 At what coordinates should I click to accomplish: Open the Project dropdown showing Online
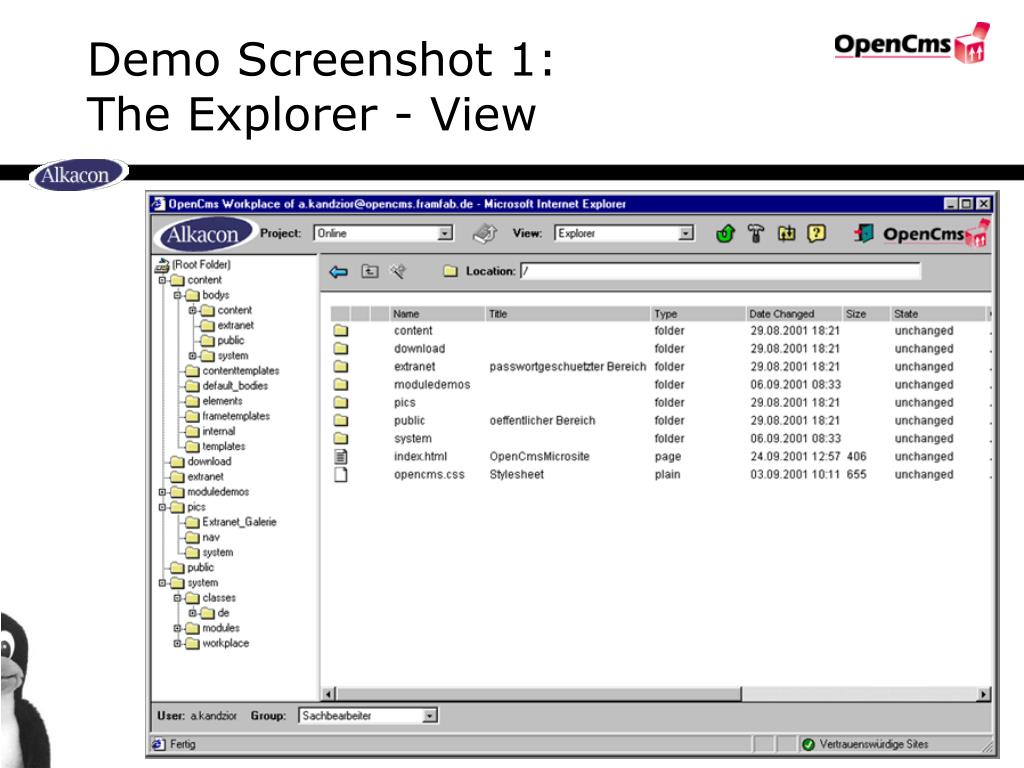383,233
